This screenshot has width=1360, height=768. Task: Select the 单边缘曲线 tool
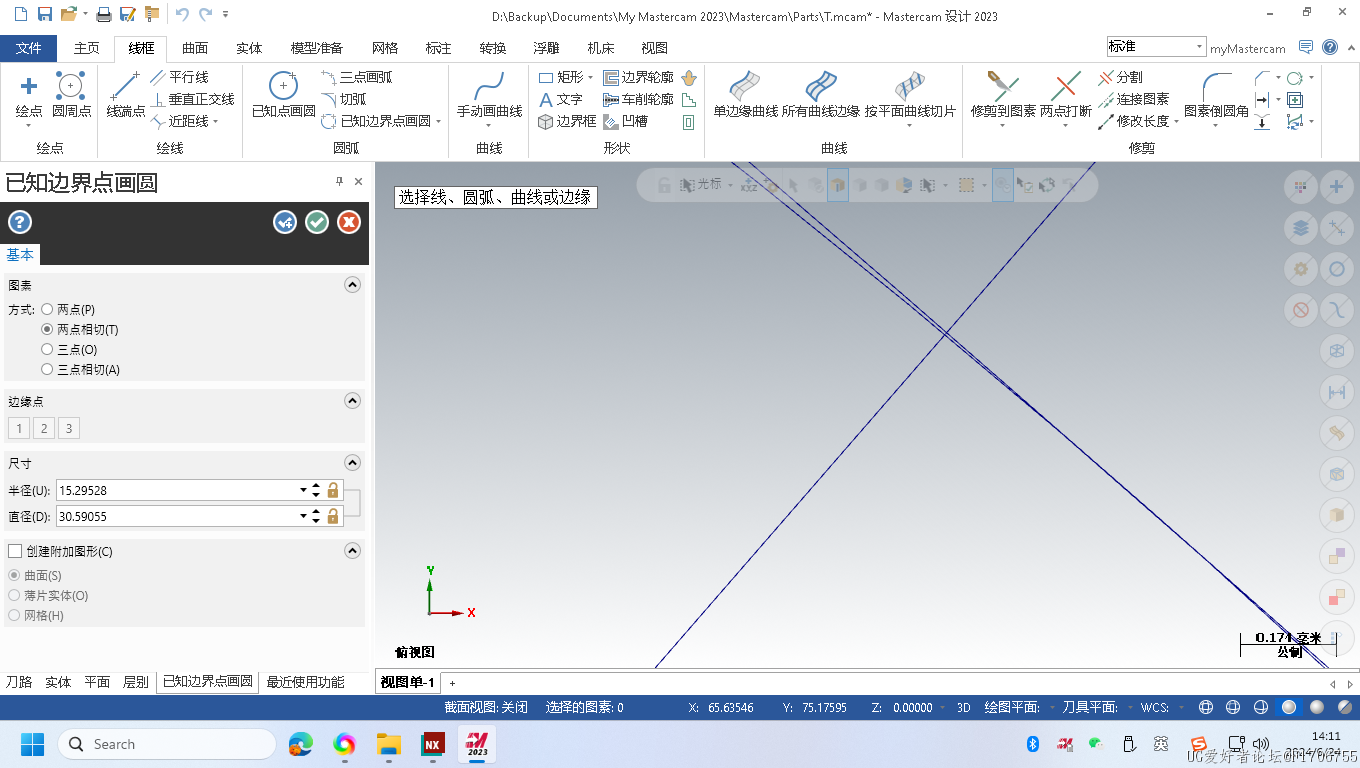(x=746, y=96)
